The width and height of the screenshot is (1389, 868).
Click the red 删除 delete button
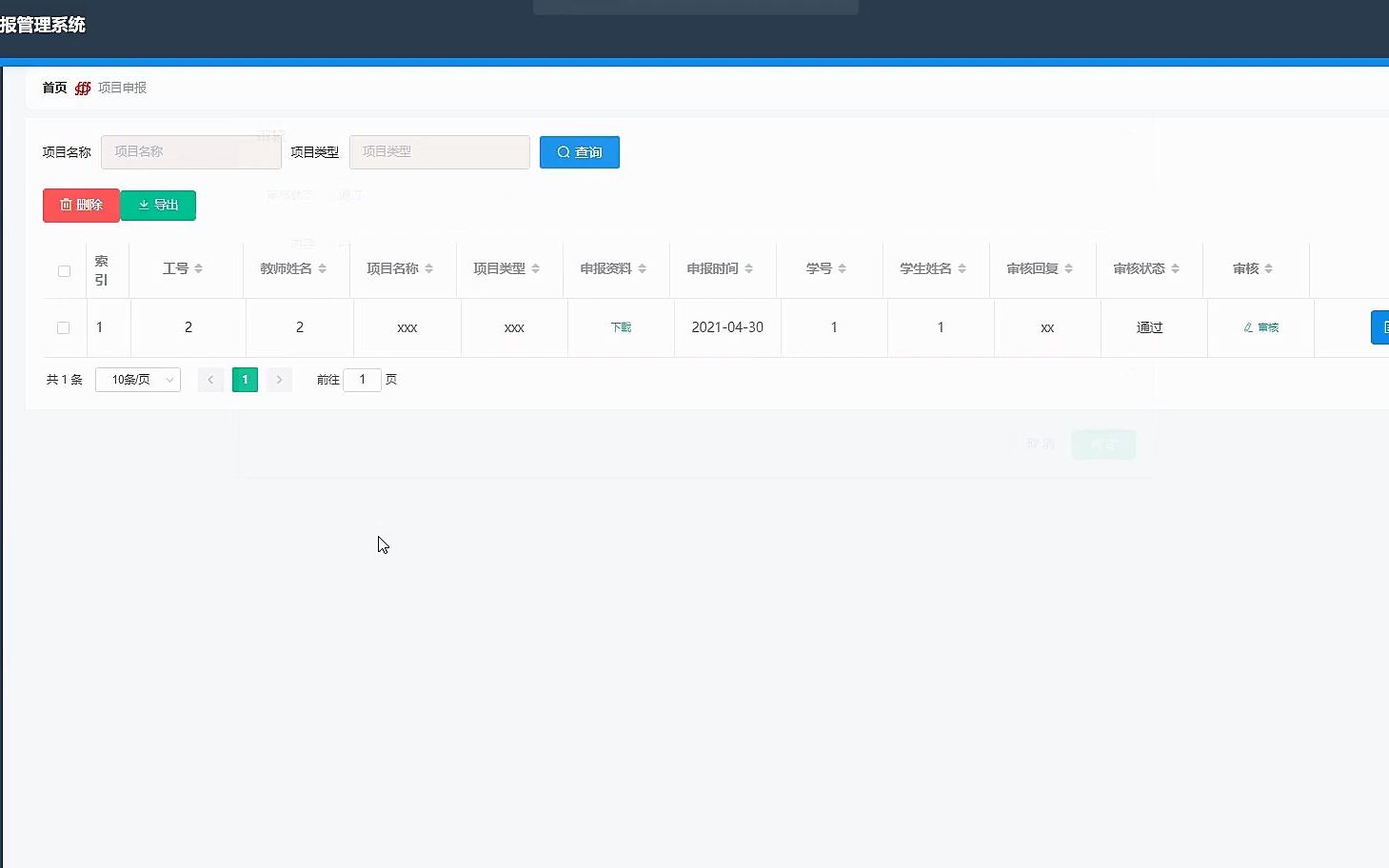pyautogui.click(x=81, y=206)
